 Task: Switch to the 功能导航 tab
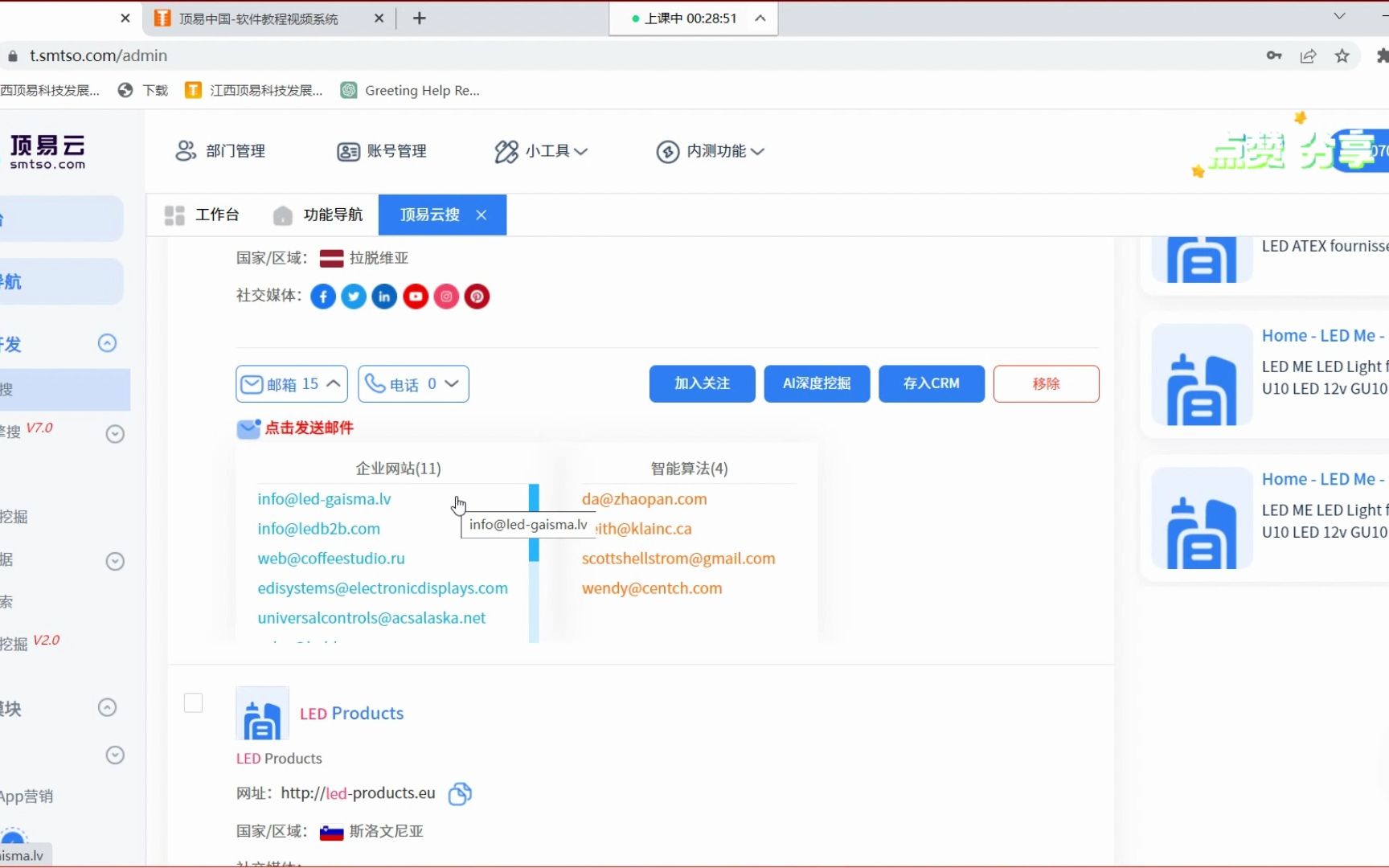pyautogui.click(x=318, y=215)
